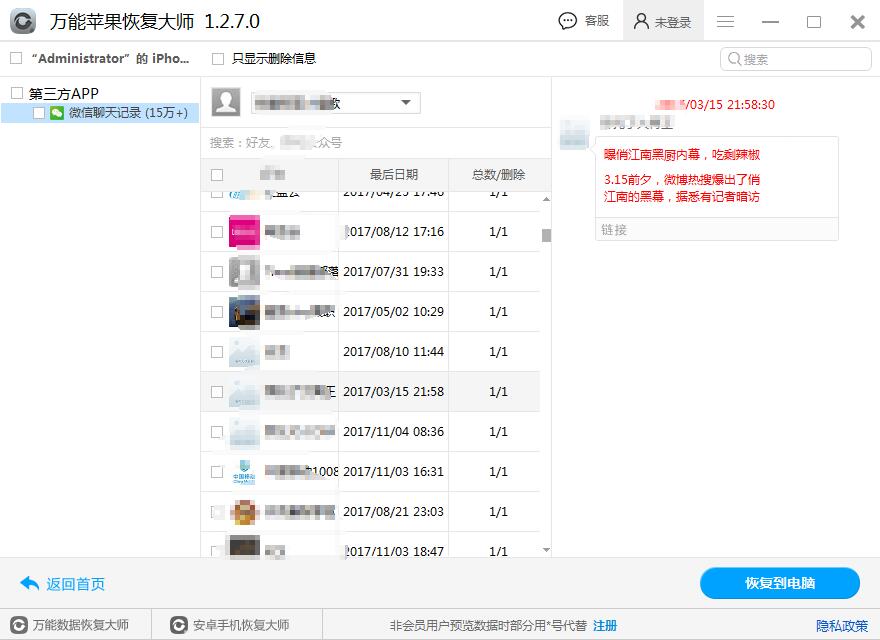
Task: Click the back arrow icon beside 返回首页
Action: [x=29, y=583]
